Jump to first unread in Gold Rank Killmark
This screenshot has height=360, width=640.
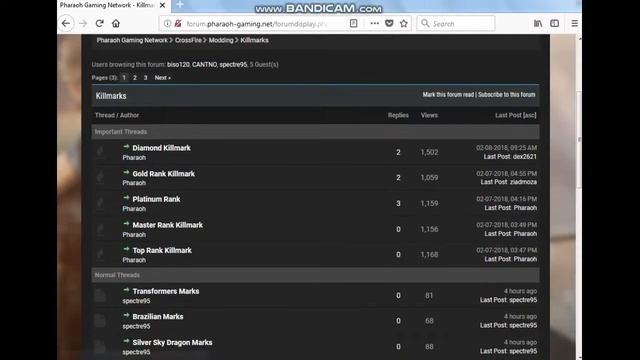point(126,173)
